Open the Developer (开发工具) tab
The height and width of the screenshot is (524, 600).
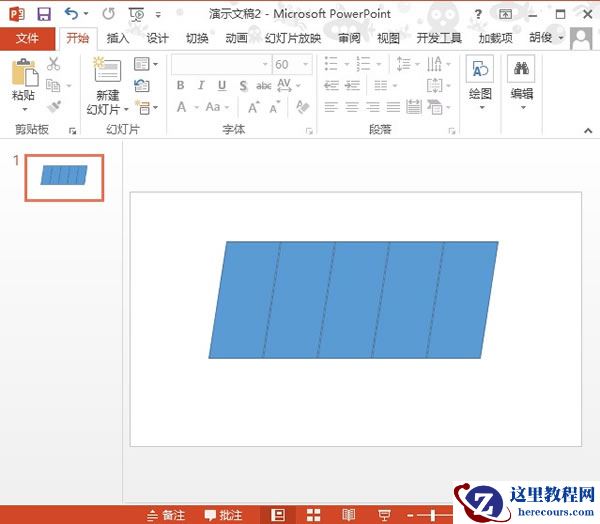click(439, 38)
